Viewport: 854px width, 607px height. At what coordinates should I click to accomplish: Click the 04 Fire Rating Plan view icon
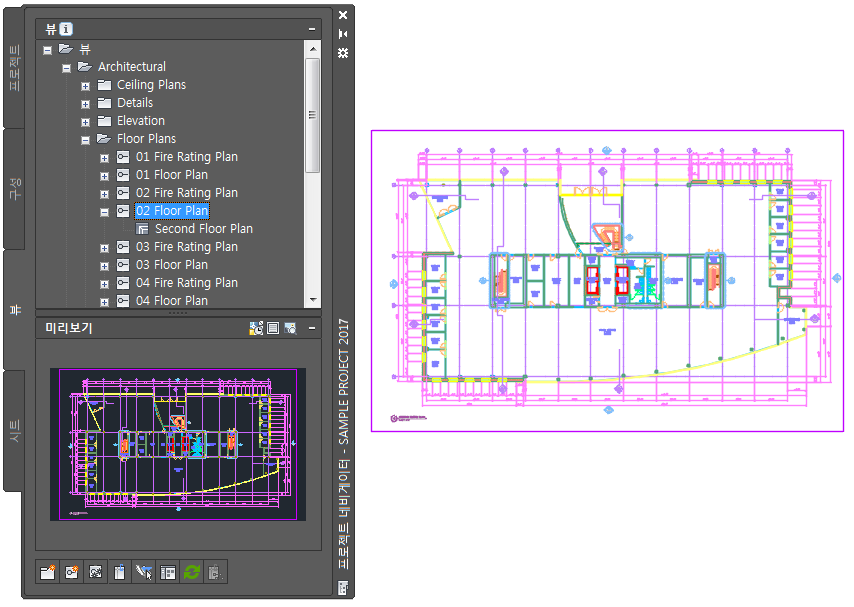pyautogui.click(x=123, y=283)
